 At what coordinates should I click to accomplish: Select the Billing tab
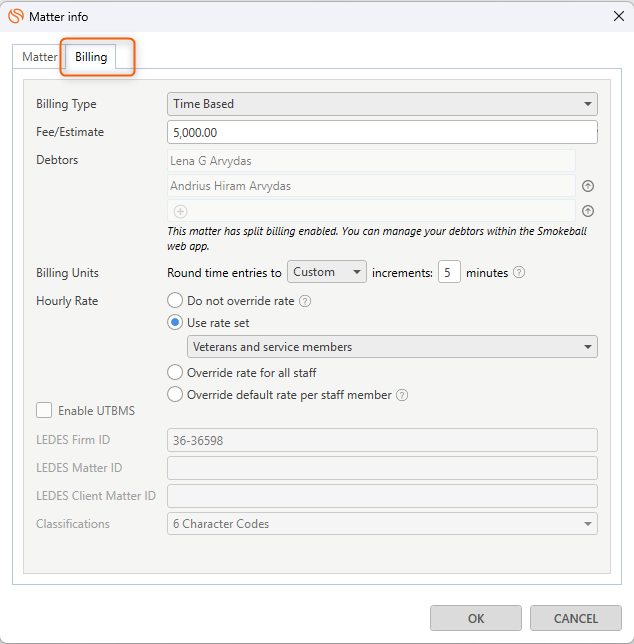pos(91,57)
